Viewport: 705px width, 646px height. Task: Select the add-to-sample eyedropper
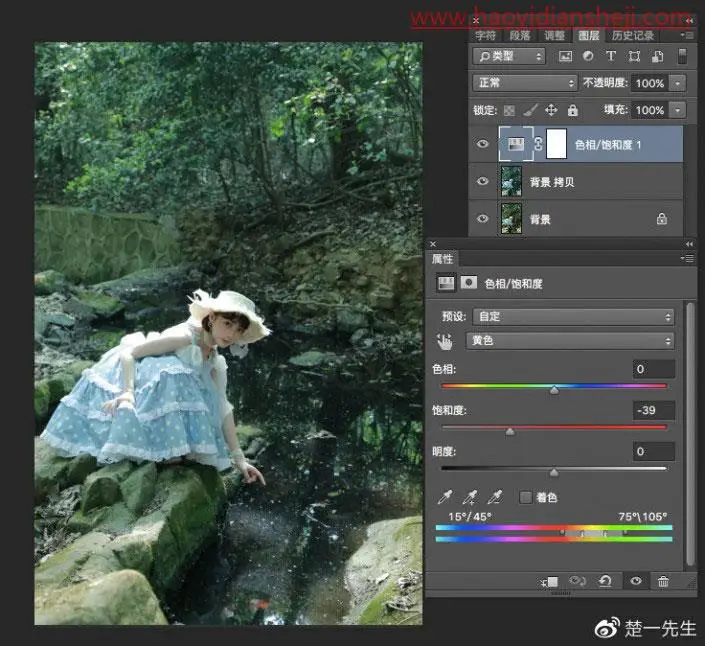pos(470,497)
